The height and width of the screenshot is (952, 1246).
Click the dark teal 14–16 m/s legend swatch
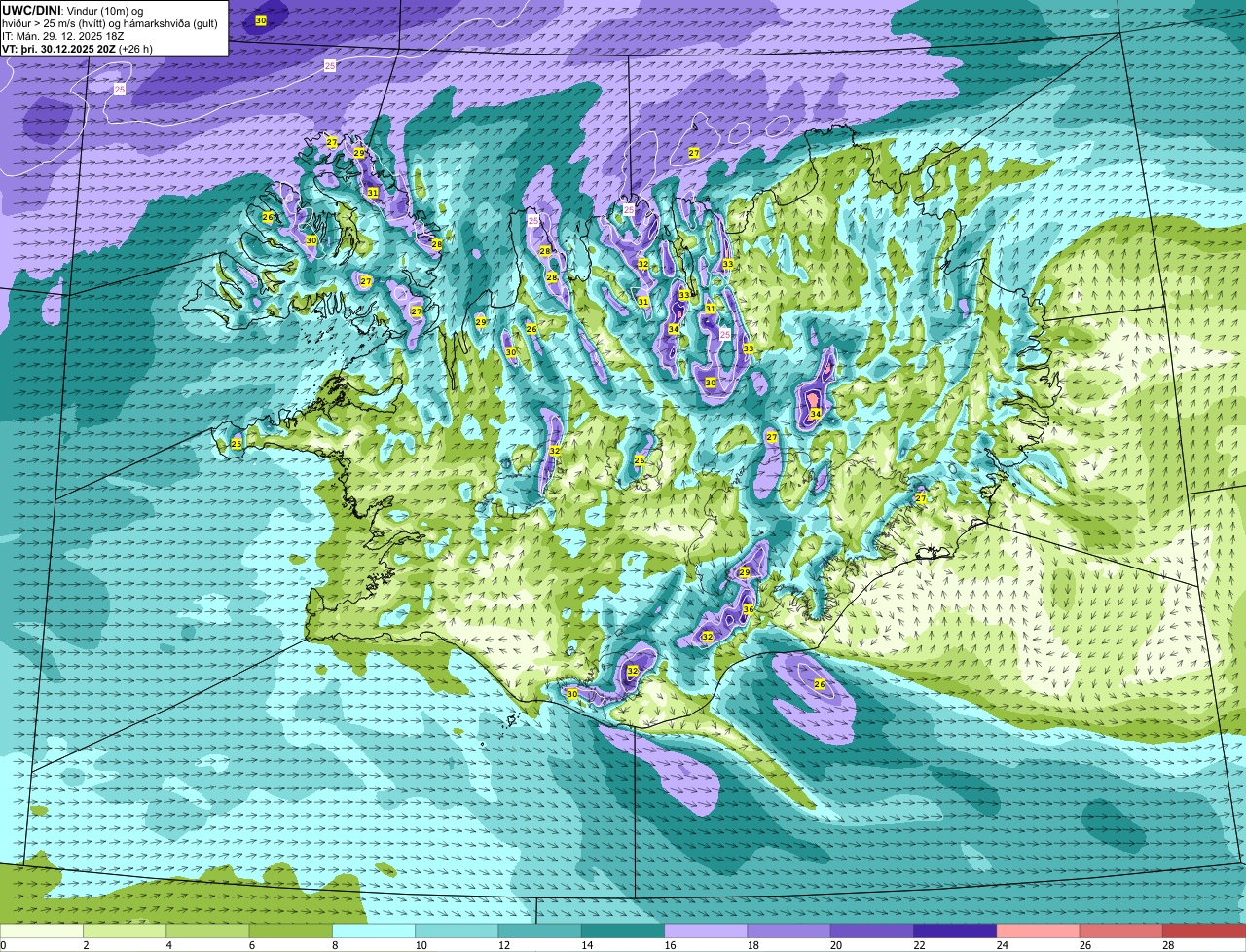(x=623, y=931)
